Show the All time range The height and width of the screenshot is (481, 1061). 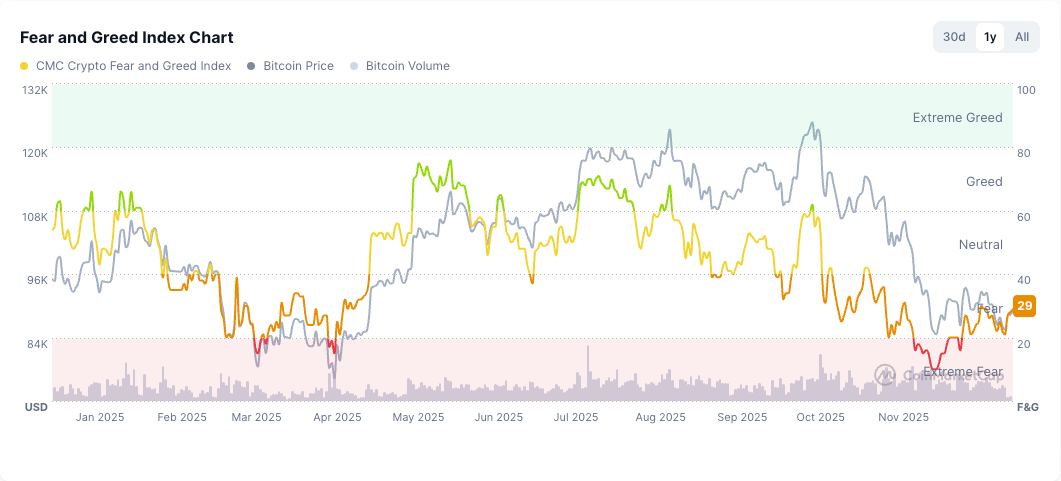pyautogui.click(x=1021, y=37)
